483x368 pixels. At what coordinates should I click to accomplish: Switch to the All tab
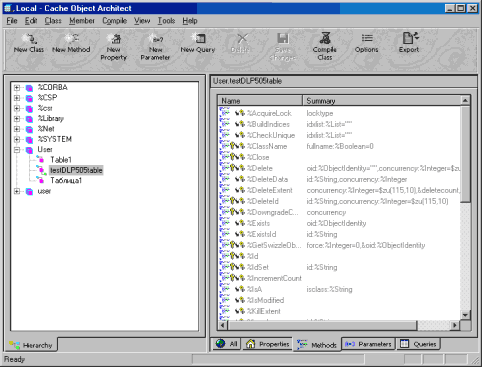(x=227, y=344)
